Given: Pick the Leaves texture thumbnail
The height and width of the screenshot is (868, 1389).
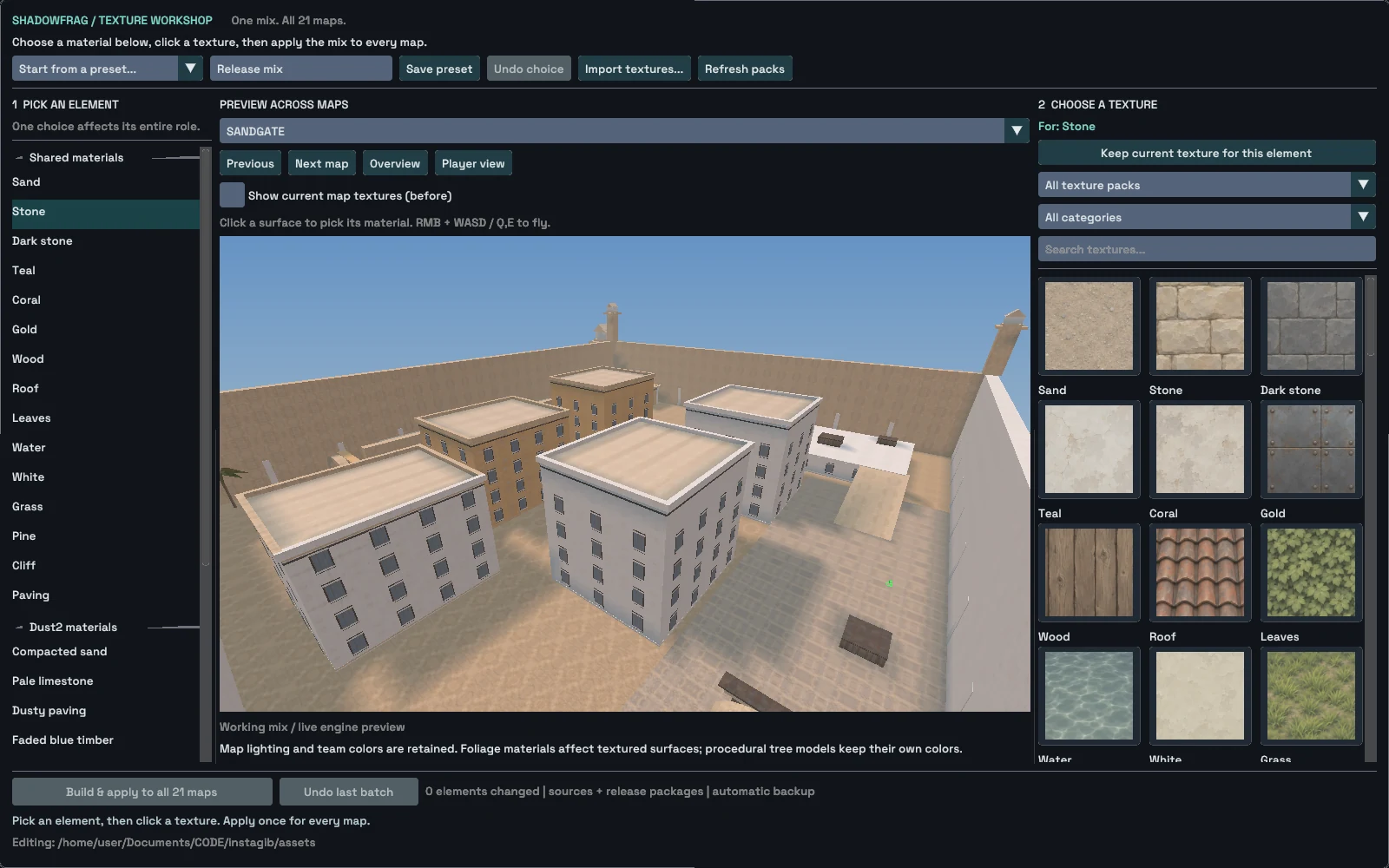Looking at the screenshot, I should click(x=1311, y=573).
